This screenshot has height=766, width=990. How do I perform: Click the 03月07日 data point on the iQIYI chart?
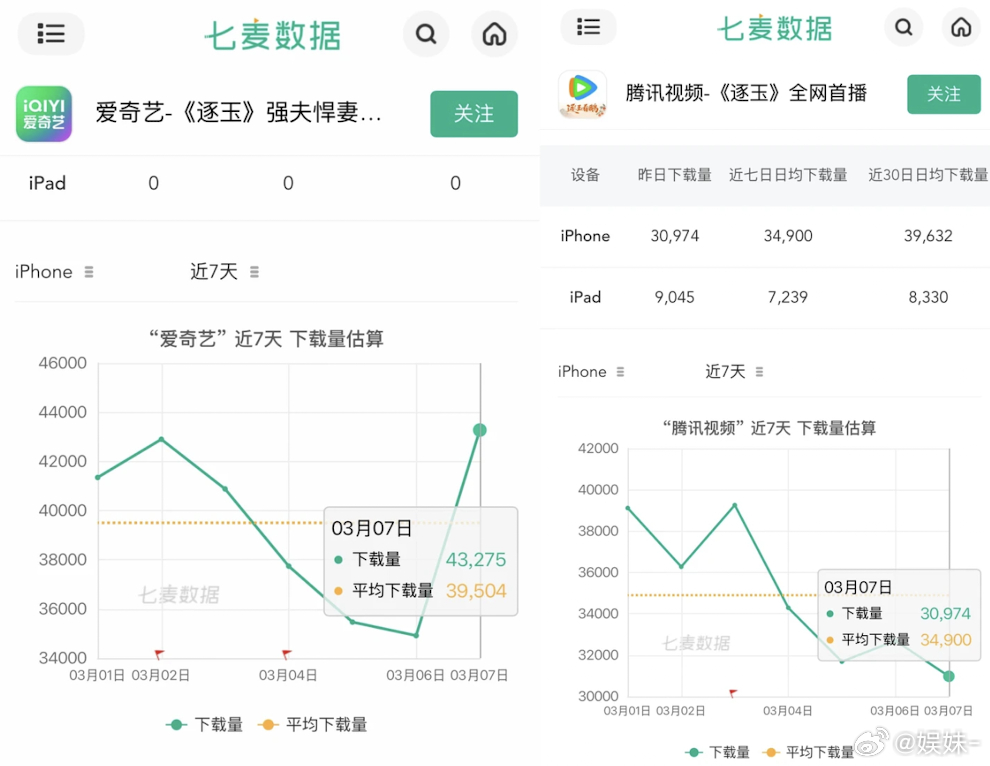tap(479, 430)
